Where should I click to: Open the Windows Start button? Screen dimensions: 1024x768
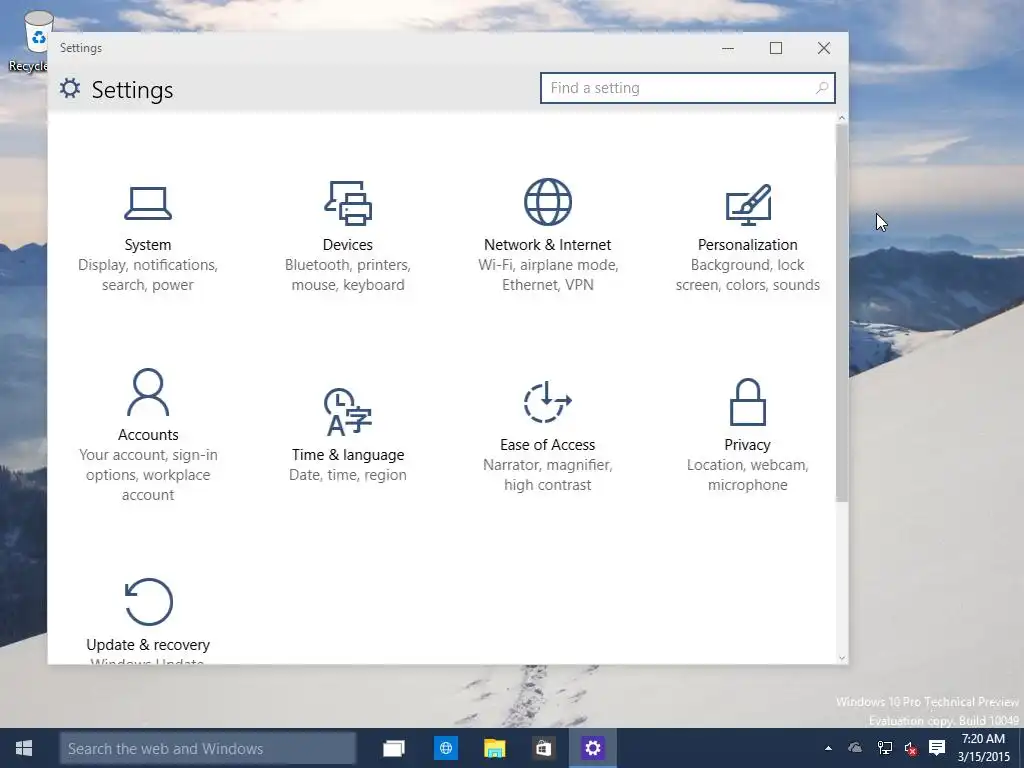(x=24, y=748)
